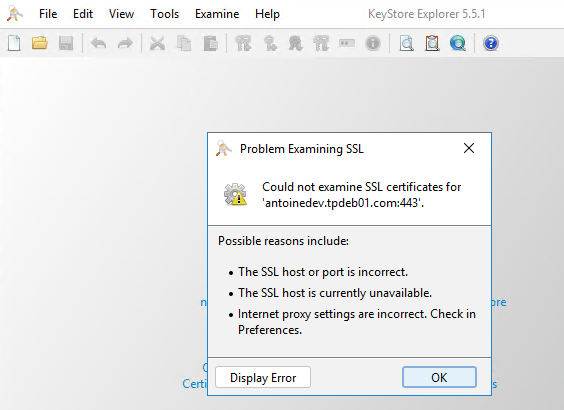Viewport: 564px width, 410px height.
Task: Click 'The SSL host is currently unavailable.'
Action: coord(335,293)
